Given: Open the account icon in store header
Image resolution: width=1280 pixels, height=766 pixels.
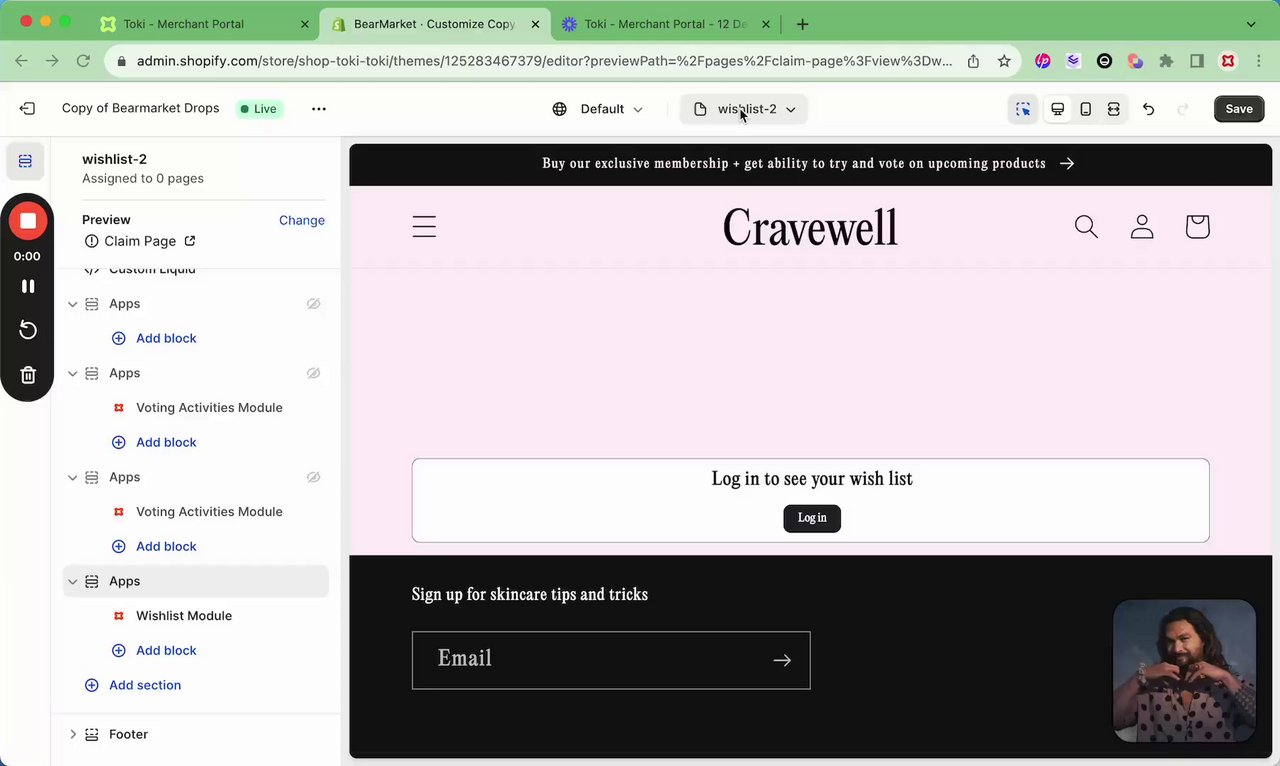Looking at the screenshot, I should 1142,227.
